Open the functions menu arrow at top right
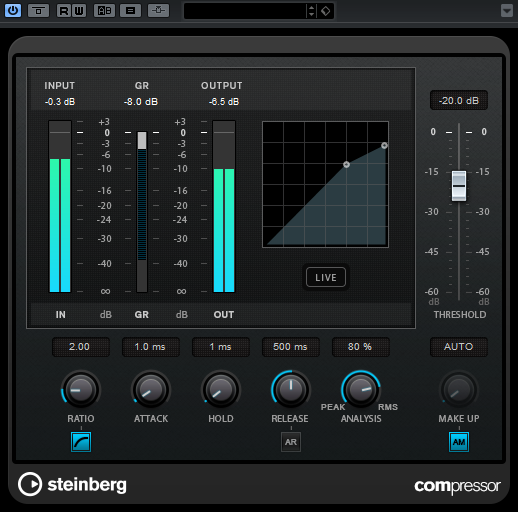Screen dimensions: 518x512 [x=507, y=11]
